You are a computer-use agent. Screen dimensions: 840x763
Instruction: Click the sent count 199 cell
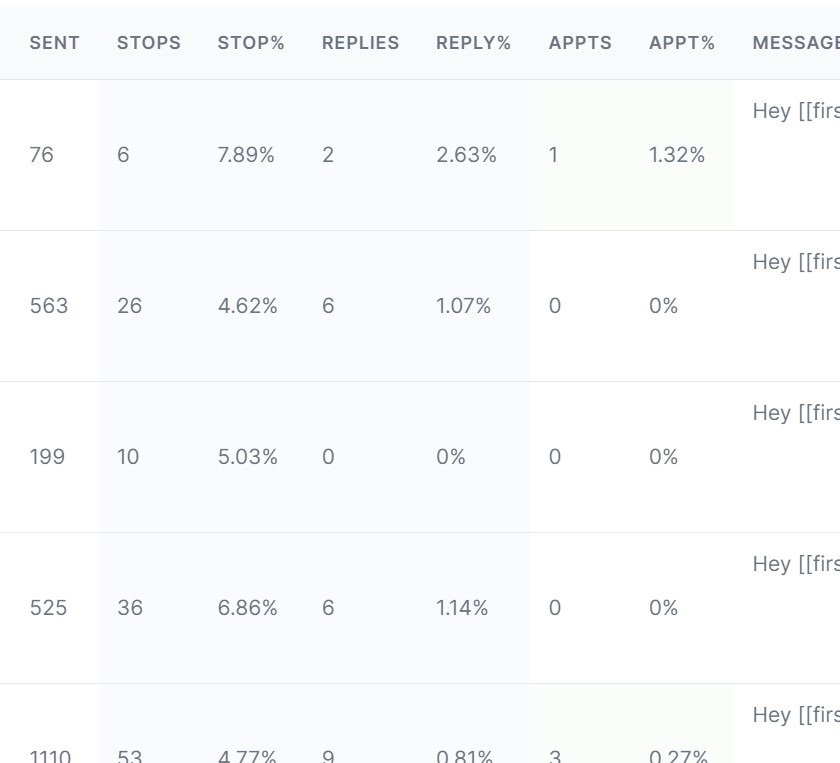click(47, 457)
